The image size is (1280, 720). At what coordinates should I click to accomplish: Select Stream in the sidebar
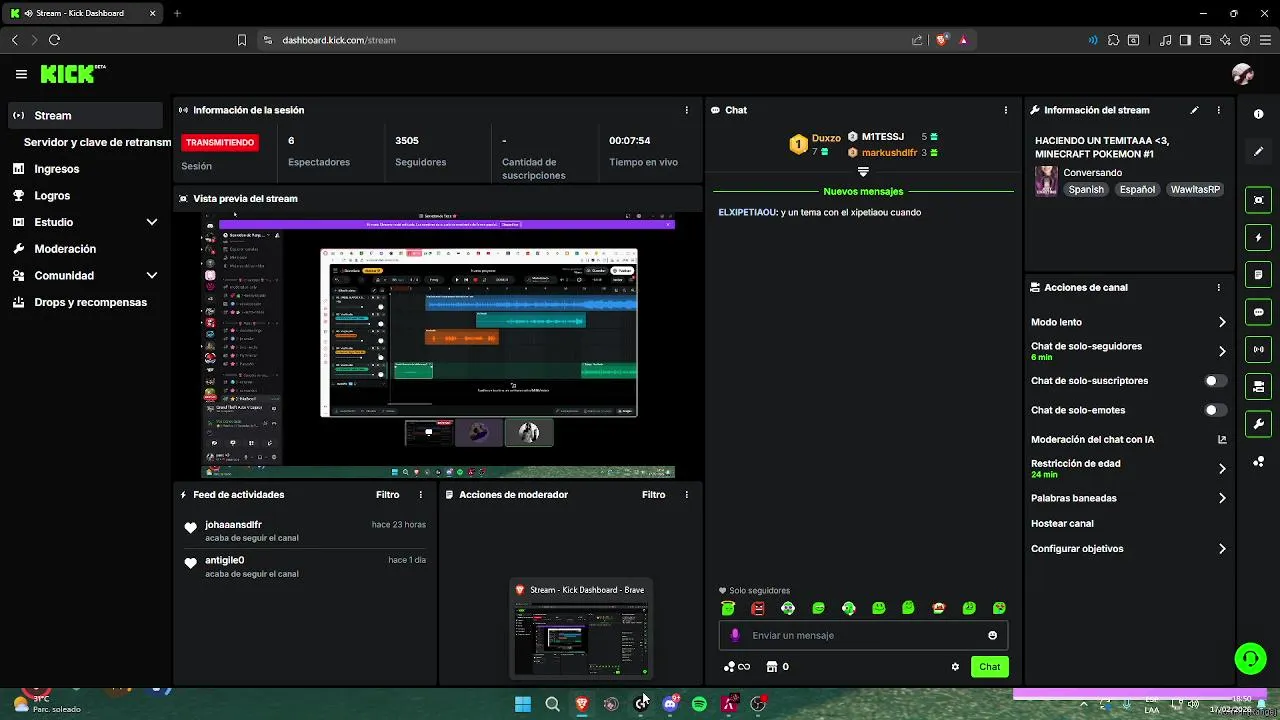pos(85,115)
